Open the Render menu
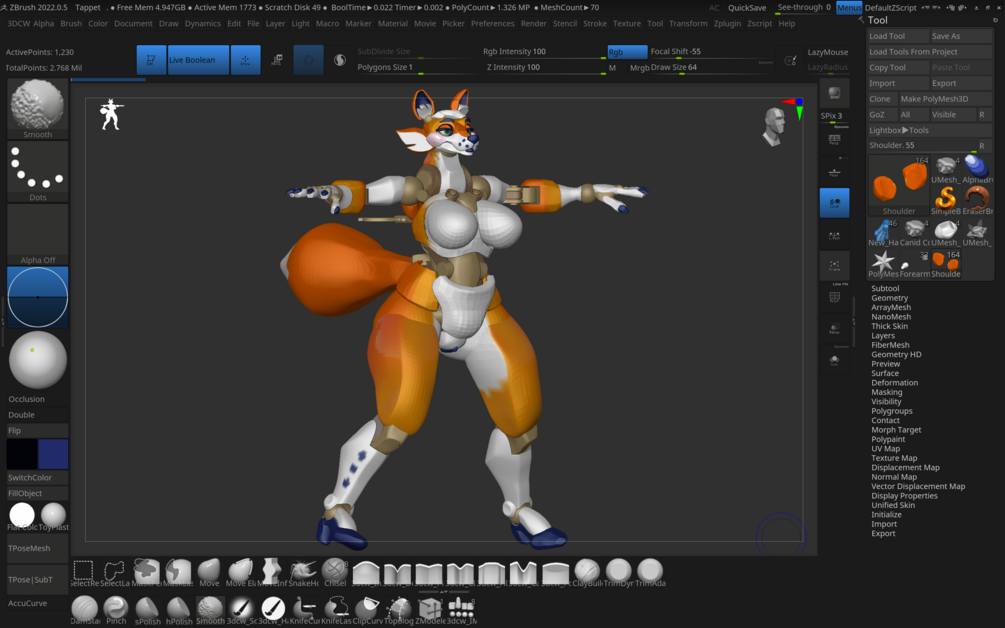This screenshot has width=1005, height=628. [x=533, y=24]
